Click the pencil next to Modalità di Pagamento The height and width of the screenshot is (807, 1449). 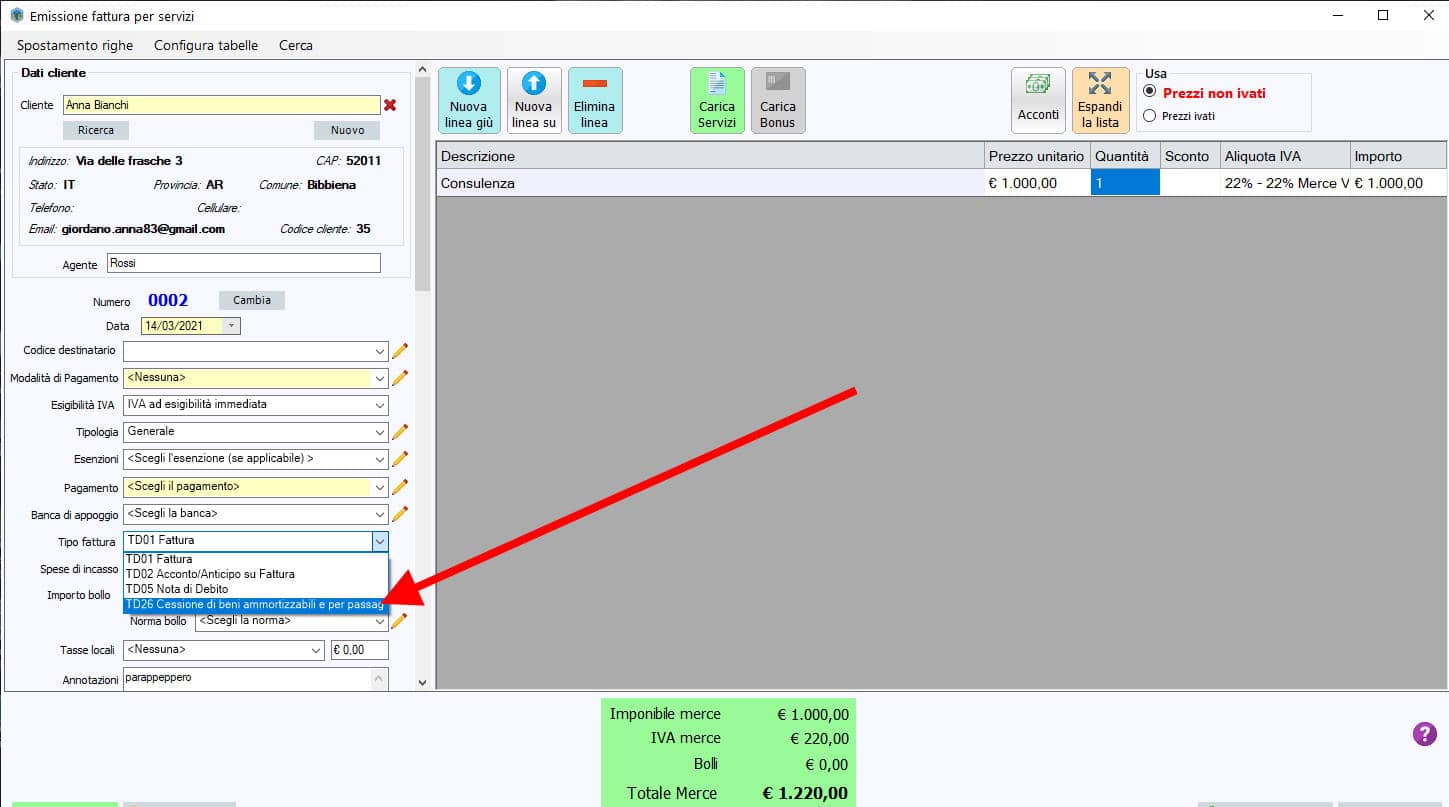click(x=400, y=378)
